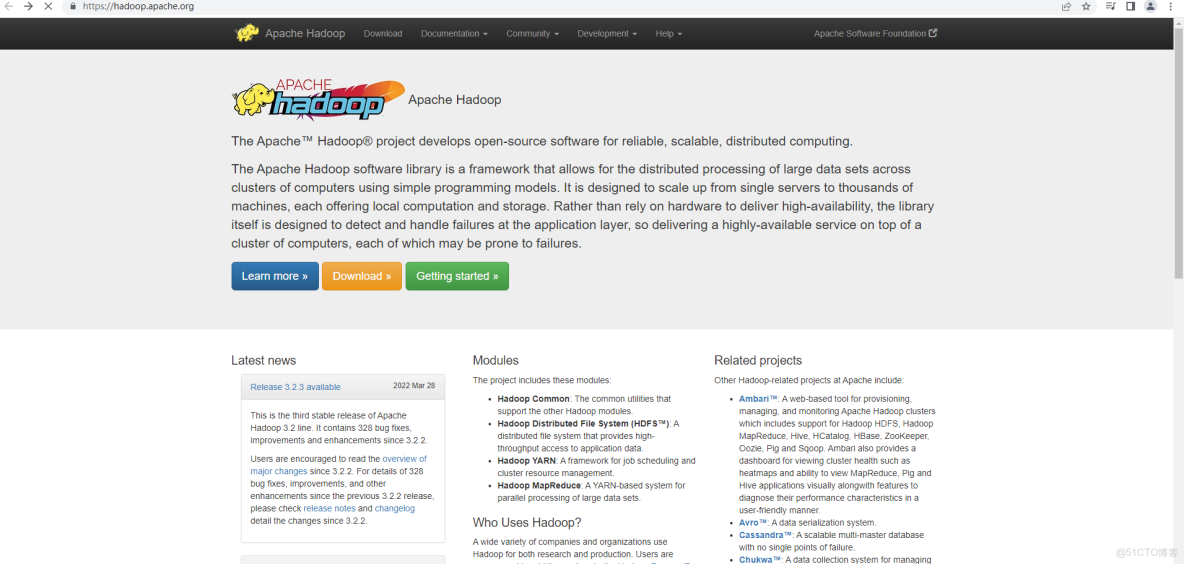The image size is (1184, 564).
Task: Open the Download navbar item
Action: tap(383, 33)
